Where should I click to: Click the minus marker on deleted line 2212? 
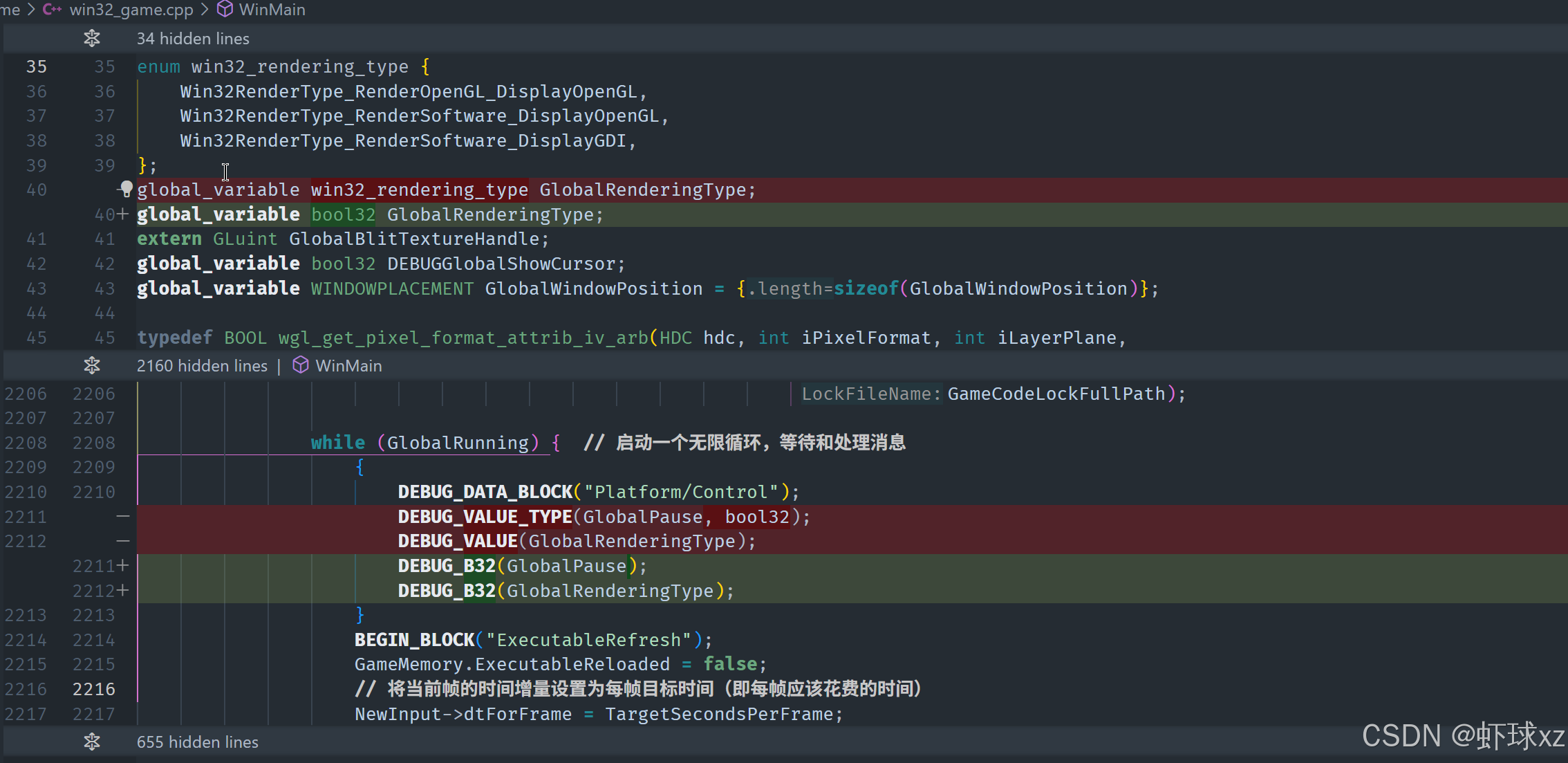[x=122, y=541]
